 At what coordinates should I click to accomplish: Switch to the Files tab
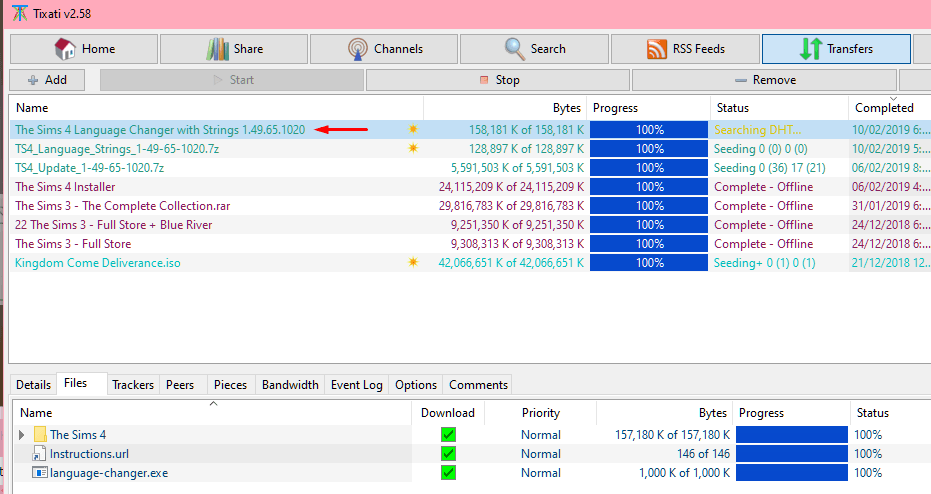75,383
